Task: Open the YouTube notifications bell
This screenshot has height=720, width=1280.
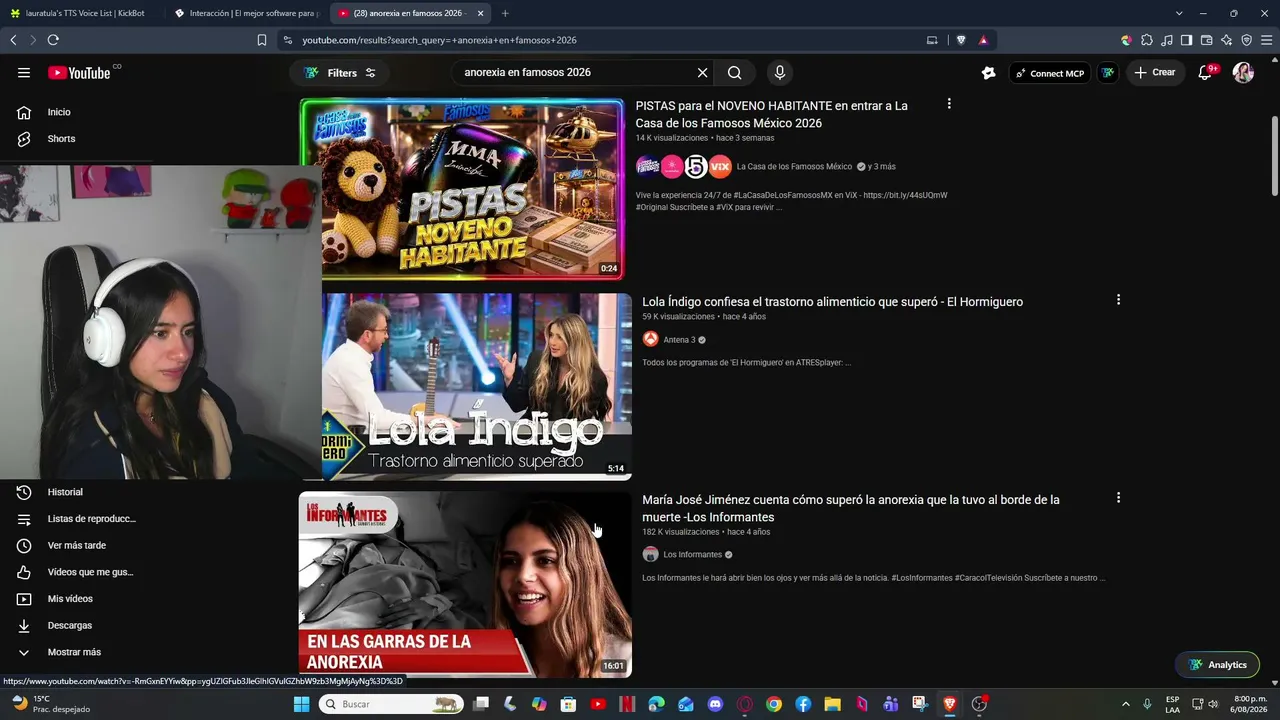Action: (1206, 72)
